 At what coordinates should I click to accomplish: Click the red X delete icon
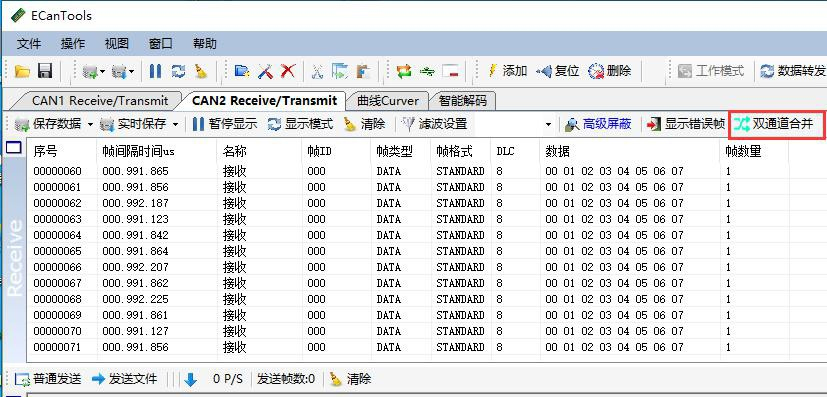click(287, 71)
